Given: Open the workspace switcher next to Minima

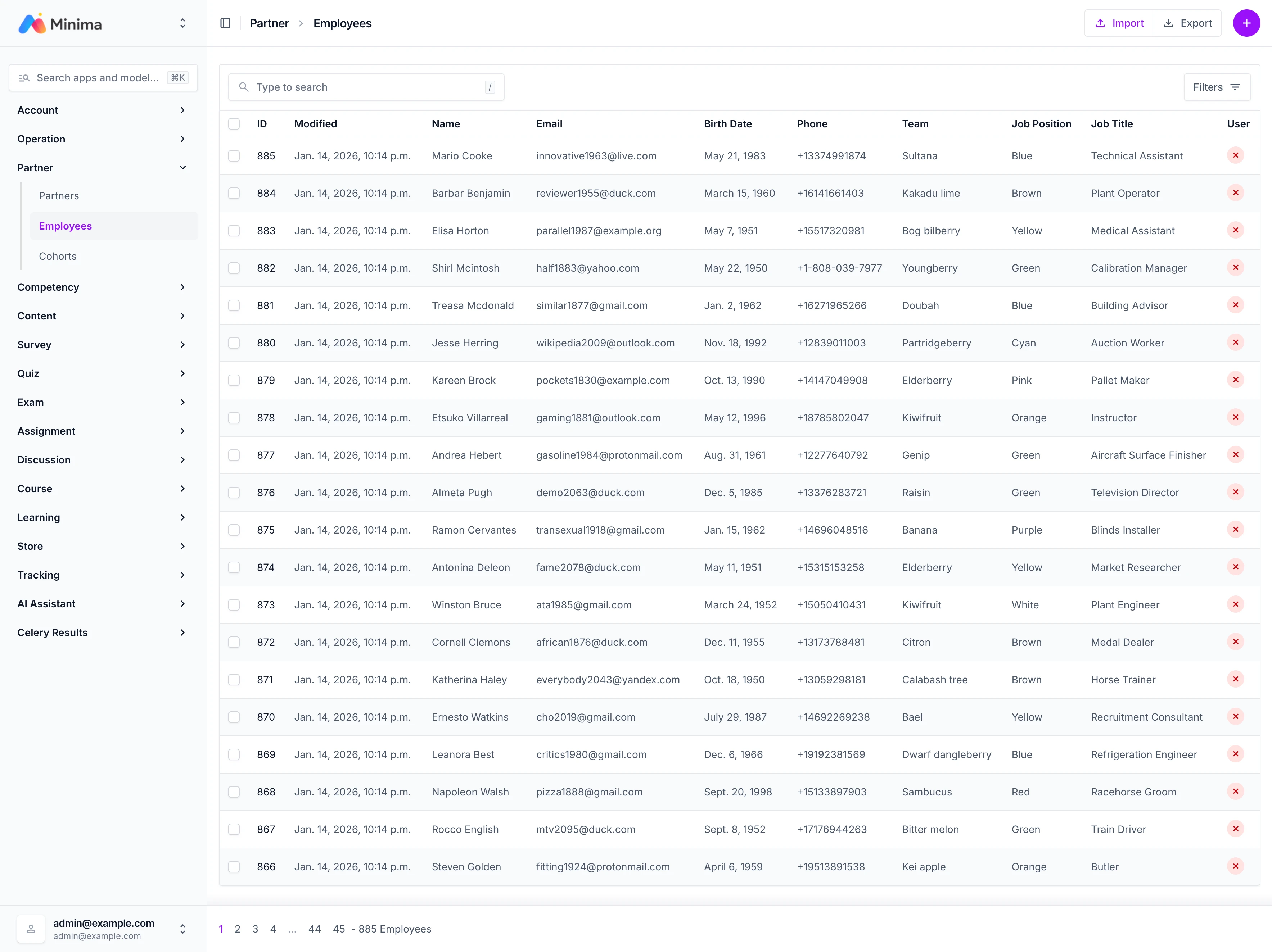Looking at the screenshot, I should click(x=182, y=23).
